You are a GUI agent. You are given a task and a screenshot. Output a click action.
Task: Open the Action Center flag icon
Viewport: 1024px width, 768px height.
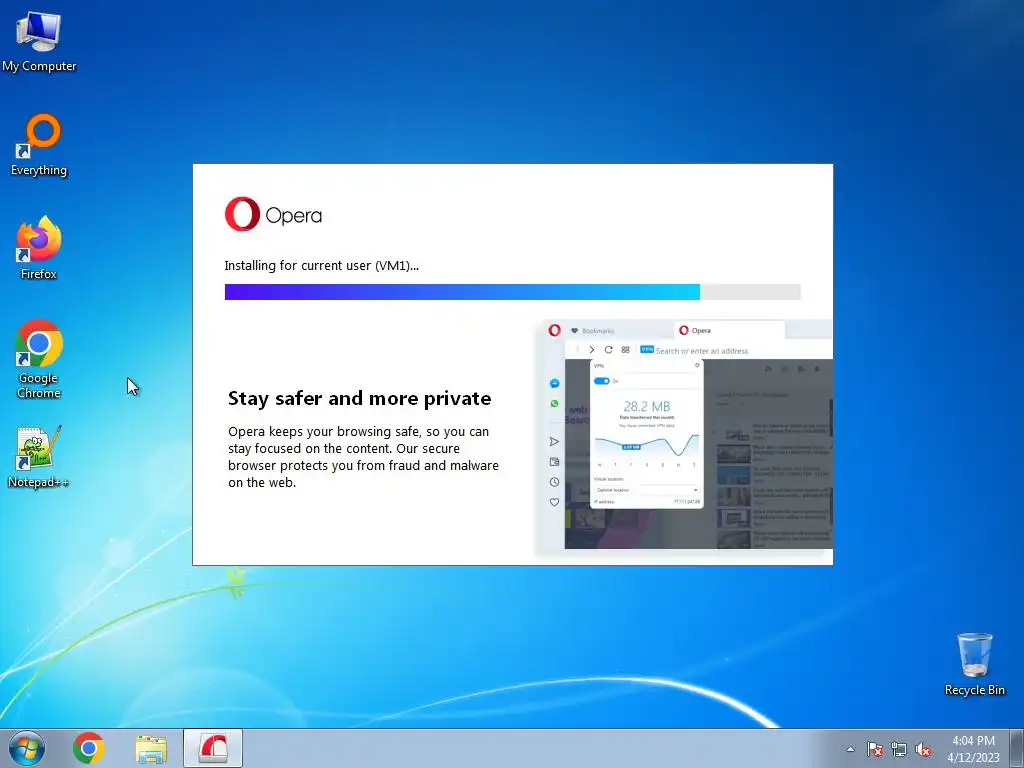[874, 749]
